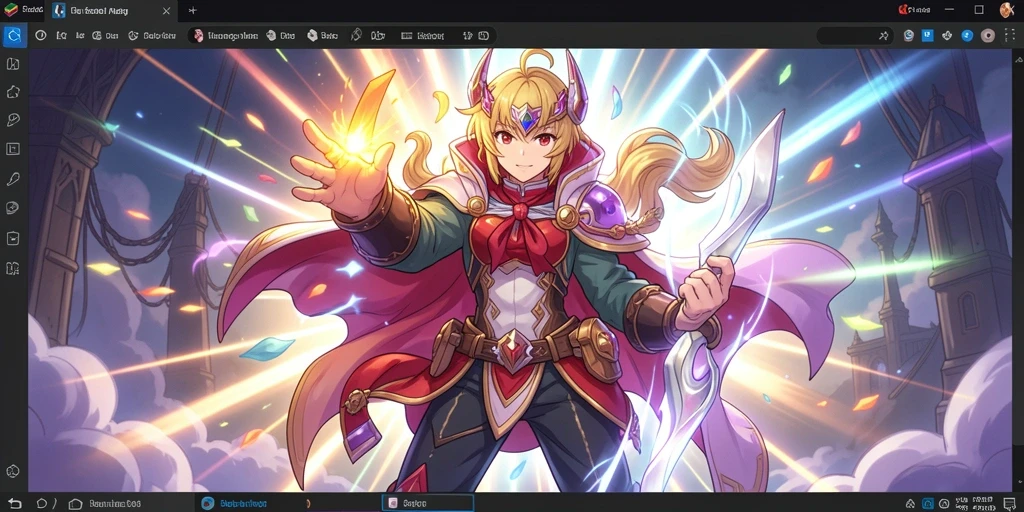Click the red character avatar toolbar icon
1024x512 pixels.
point(199,36)
